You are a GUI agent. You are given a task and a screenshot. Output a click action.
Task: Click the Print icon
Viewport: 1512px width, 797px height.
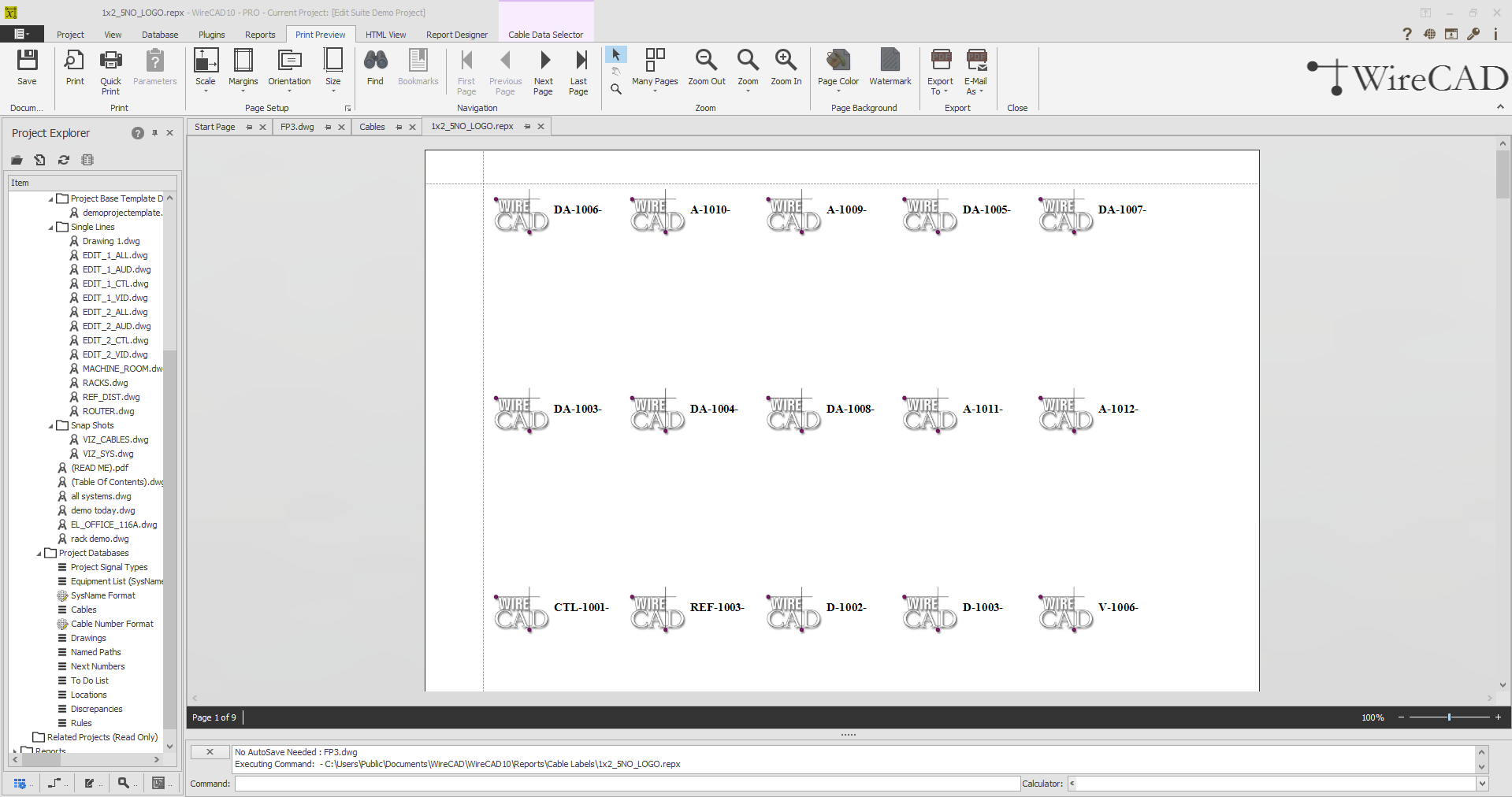[75, 61]
